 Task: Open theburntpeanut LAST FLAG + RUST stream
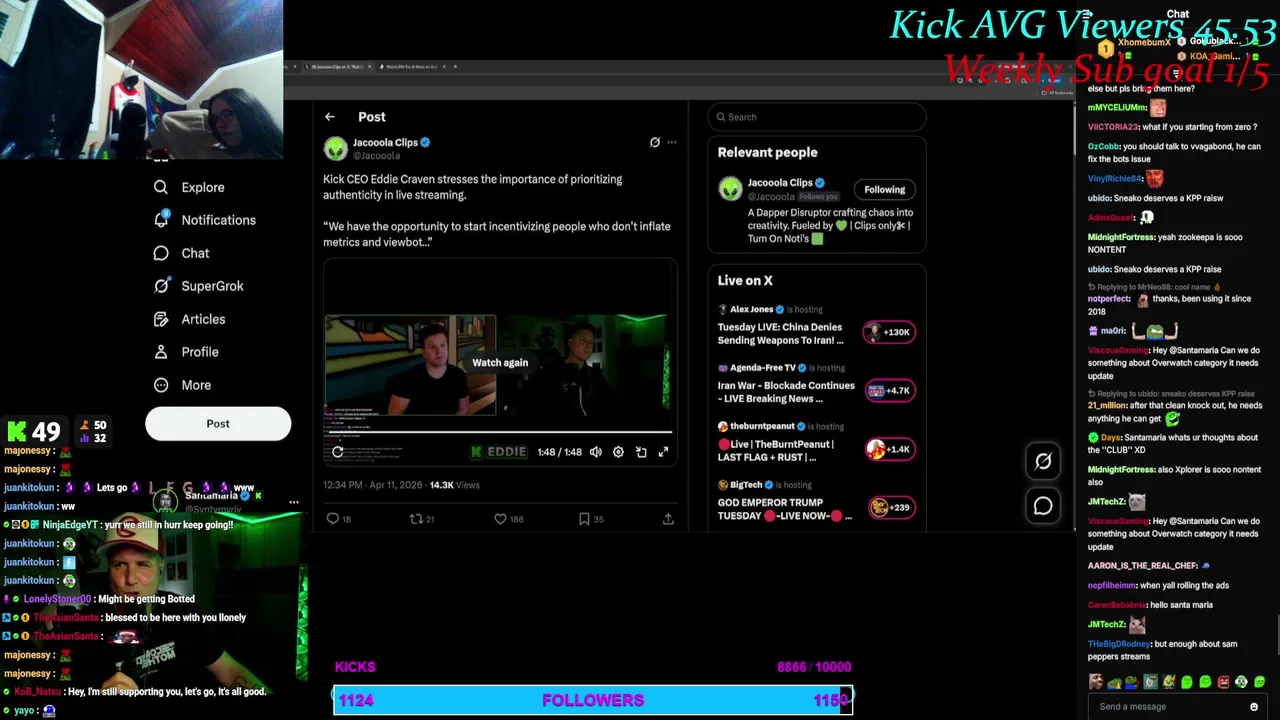[x=775, y=451]
